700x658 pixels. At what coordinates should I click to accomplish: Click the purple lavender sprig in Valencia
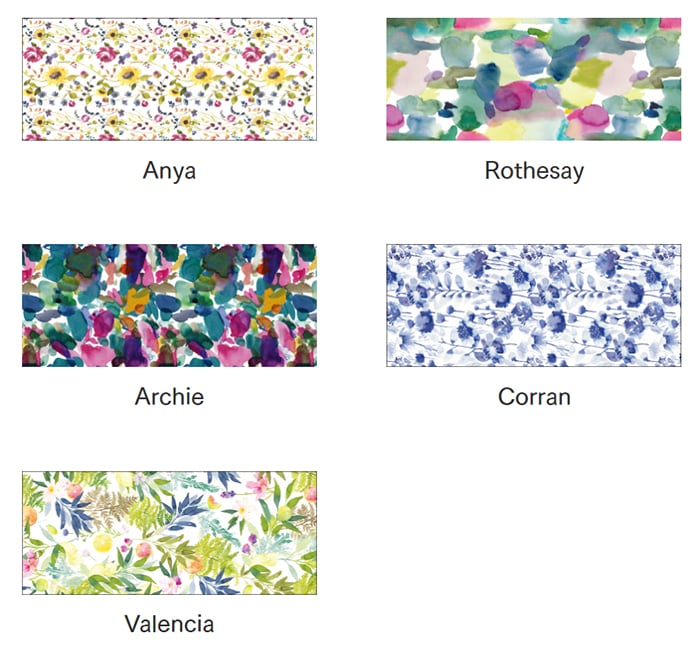coord(228,494)
